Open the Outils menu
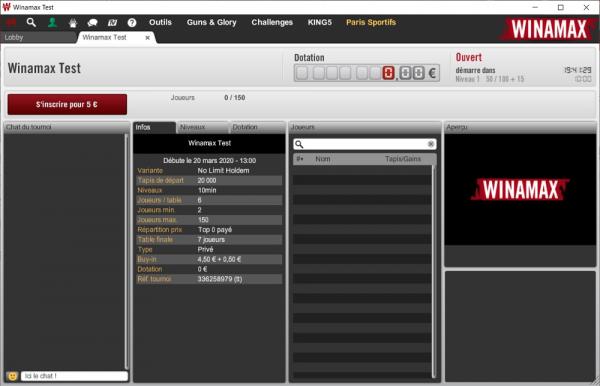 coord(160,22)
